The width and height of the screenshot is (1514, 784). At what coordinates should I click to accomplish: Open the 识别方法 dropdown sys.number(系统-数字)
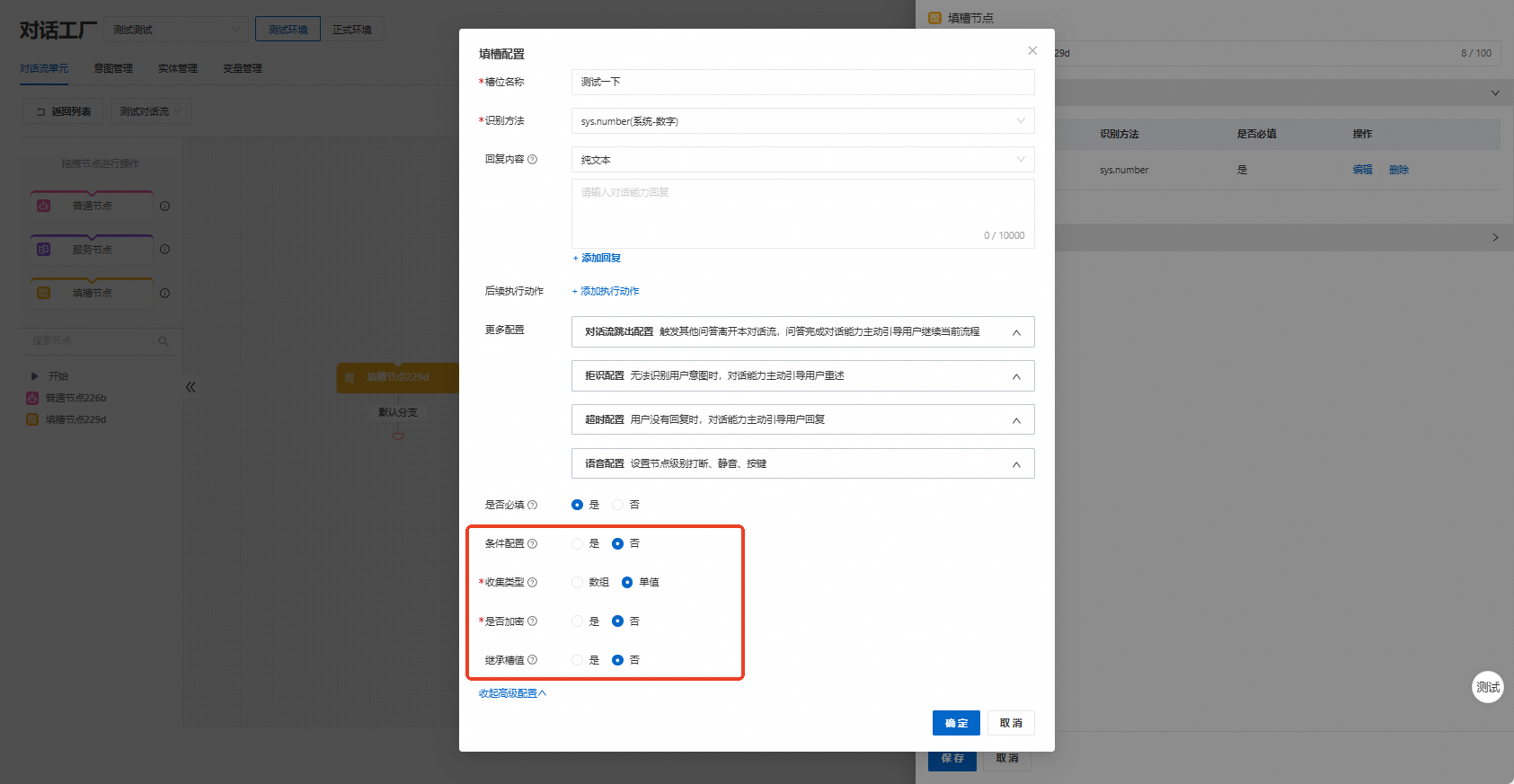tap(802, 121)
